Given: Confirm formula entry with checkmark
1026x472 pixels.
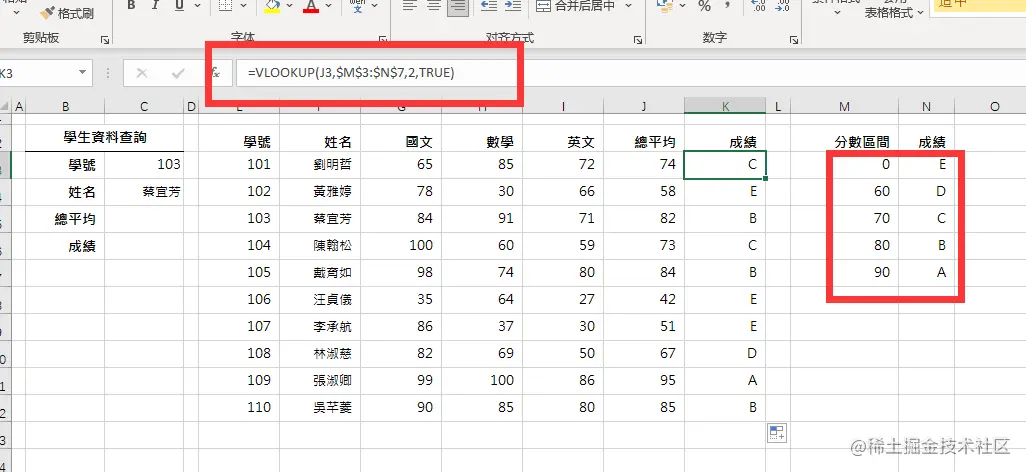Looking at the screenshot, I should (x=177, y=73).
